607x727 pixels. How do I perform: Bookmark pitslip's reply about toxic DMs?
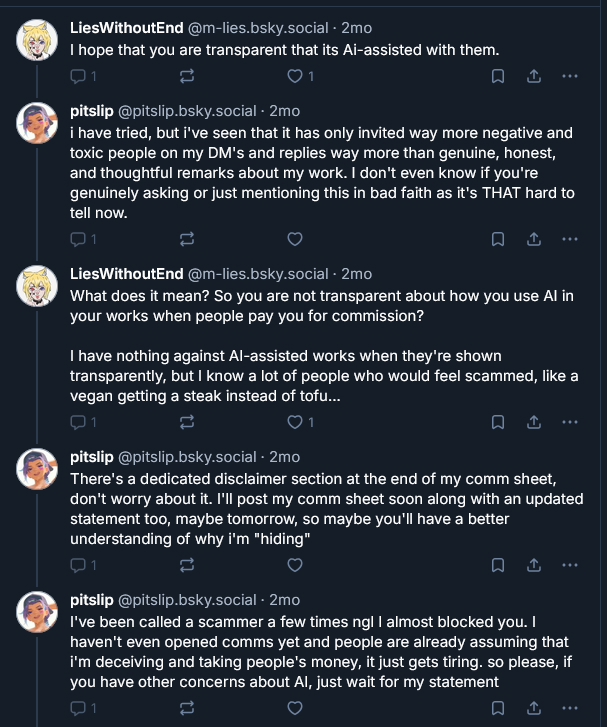coord(498,239)
